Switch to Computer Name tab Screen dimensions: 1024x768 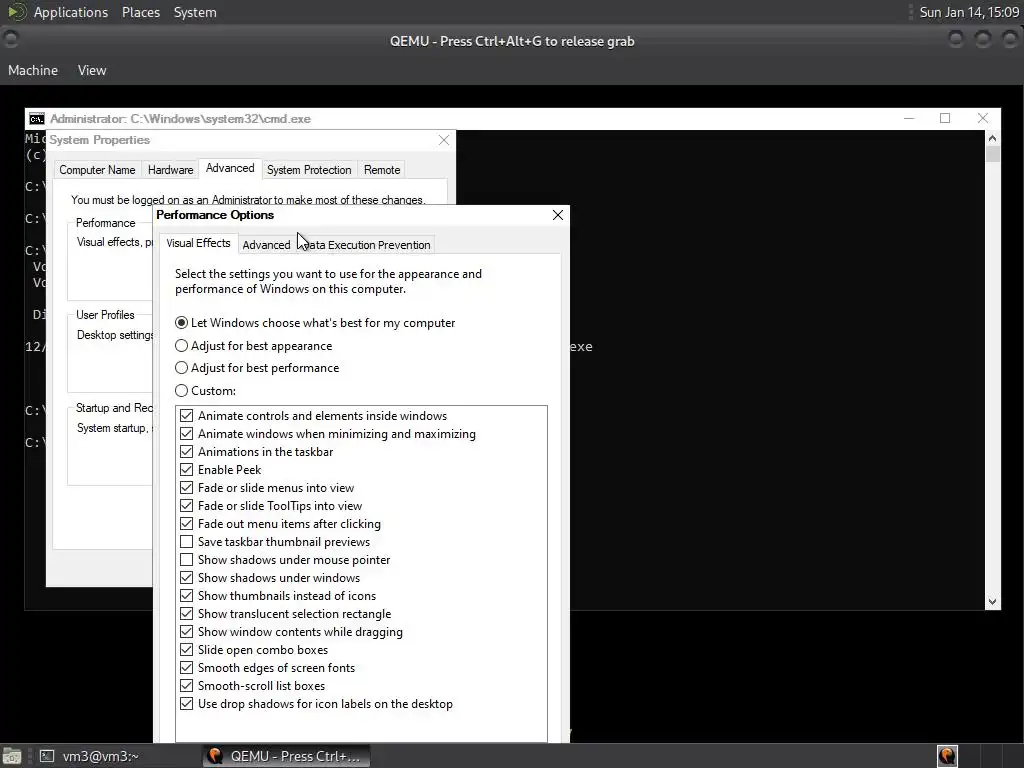97,170
